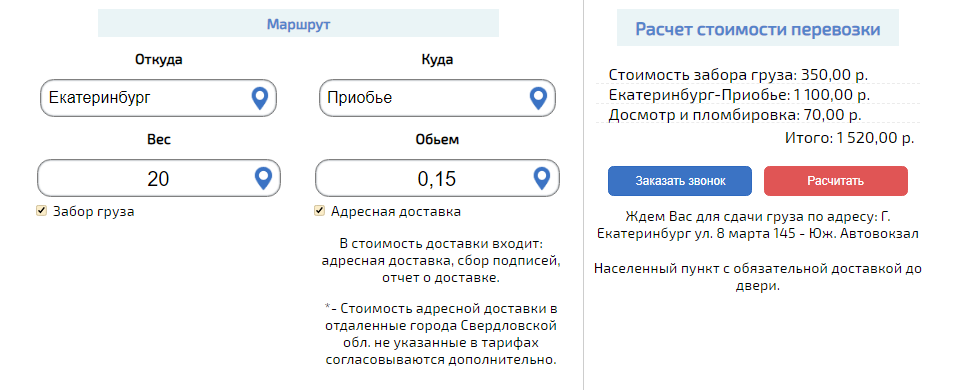Click the pin icon in the Вес field

click(x=263, y=179)
